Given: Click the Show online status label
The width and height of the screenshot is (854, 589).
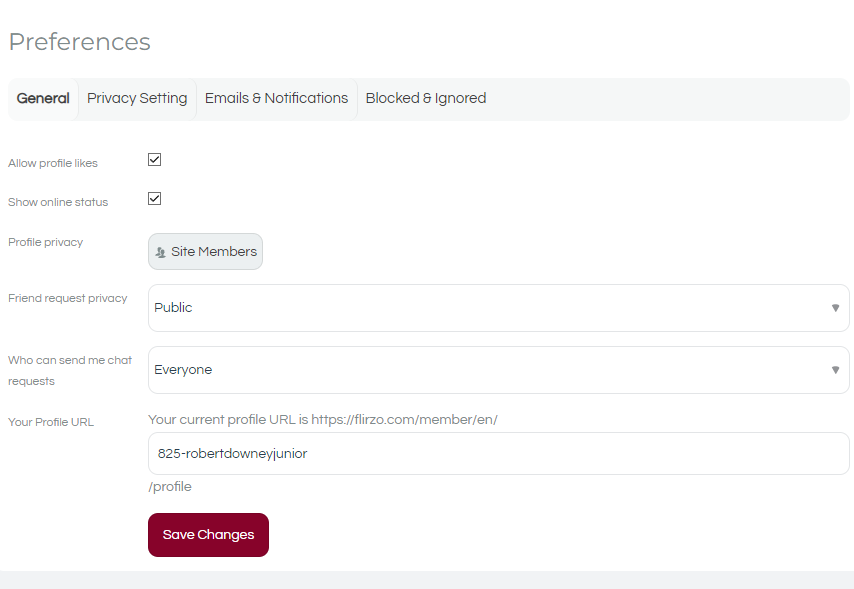Looking at the screenshot, I should tap(58, 202).
